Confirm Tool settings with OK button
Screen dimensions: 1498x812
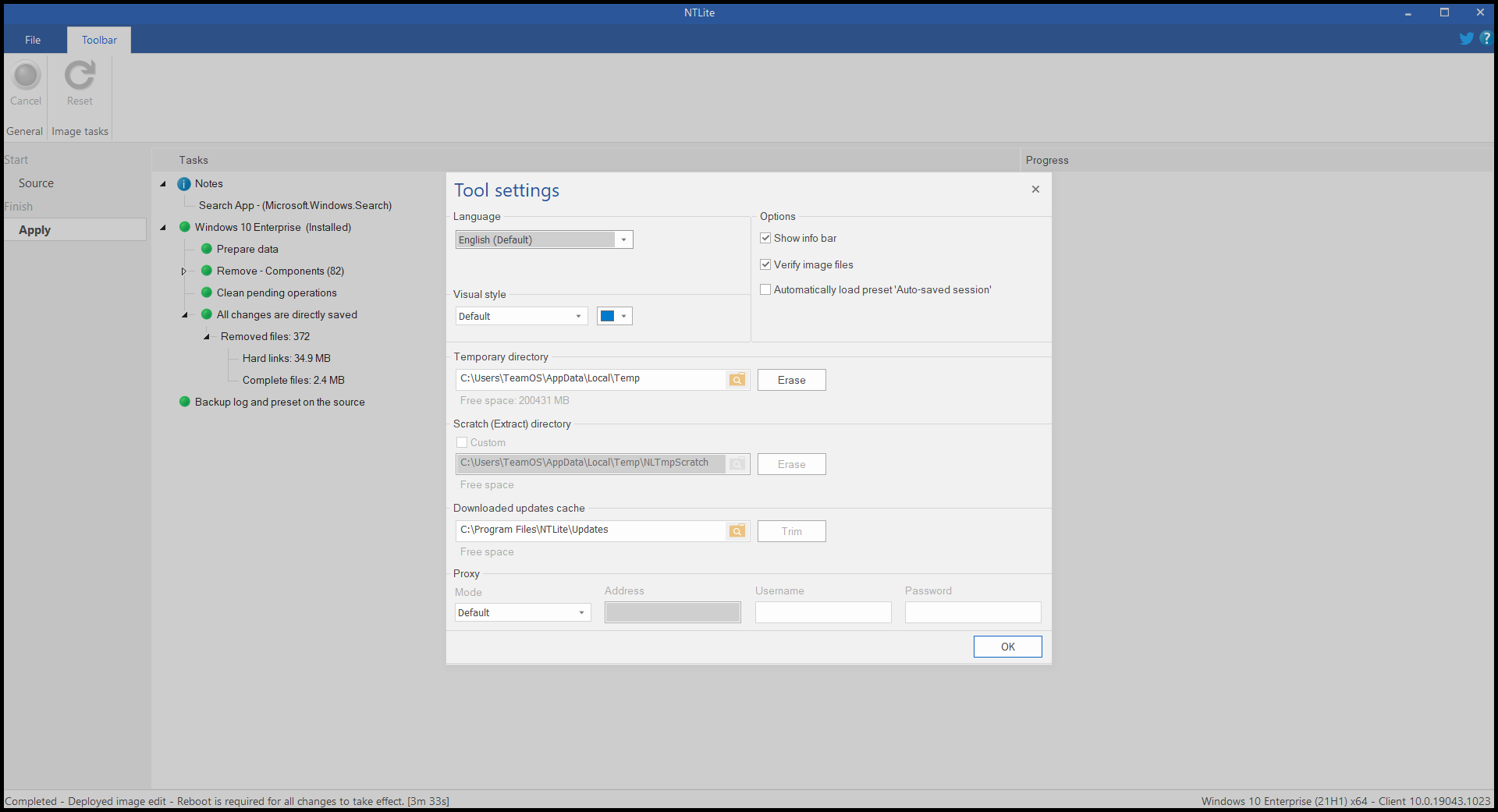tap(1007, 647)
